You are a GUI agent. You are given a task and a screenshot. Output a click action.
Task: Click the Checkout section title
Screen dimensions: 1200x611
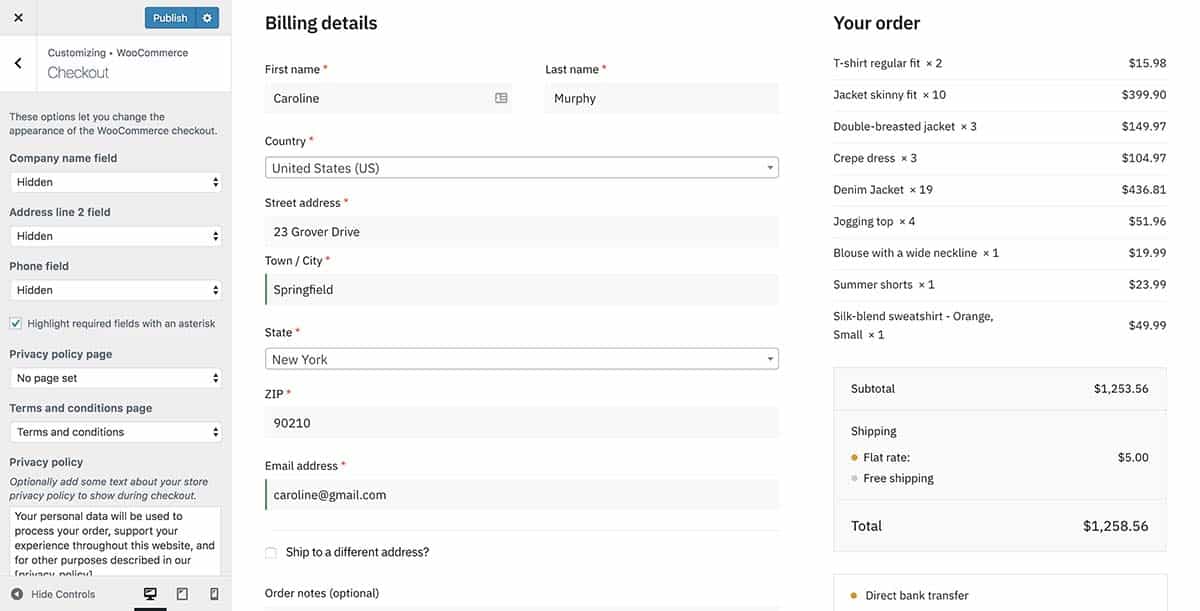[x=78, y=73]
